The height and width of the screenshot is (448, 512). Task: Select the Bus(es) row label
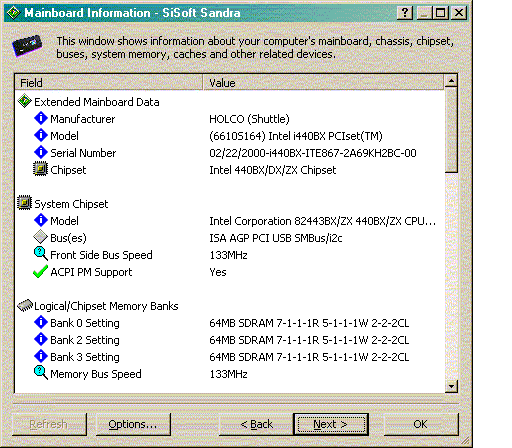coord(68,238)
